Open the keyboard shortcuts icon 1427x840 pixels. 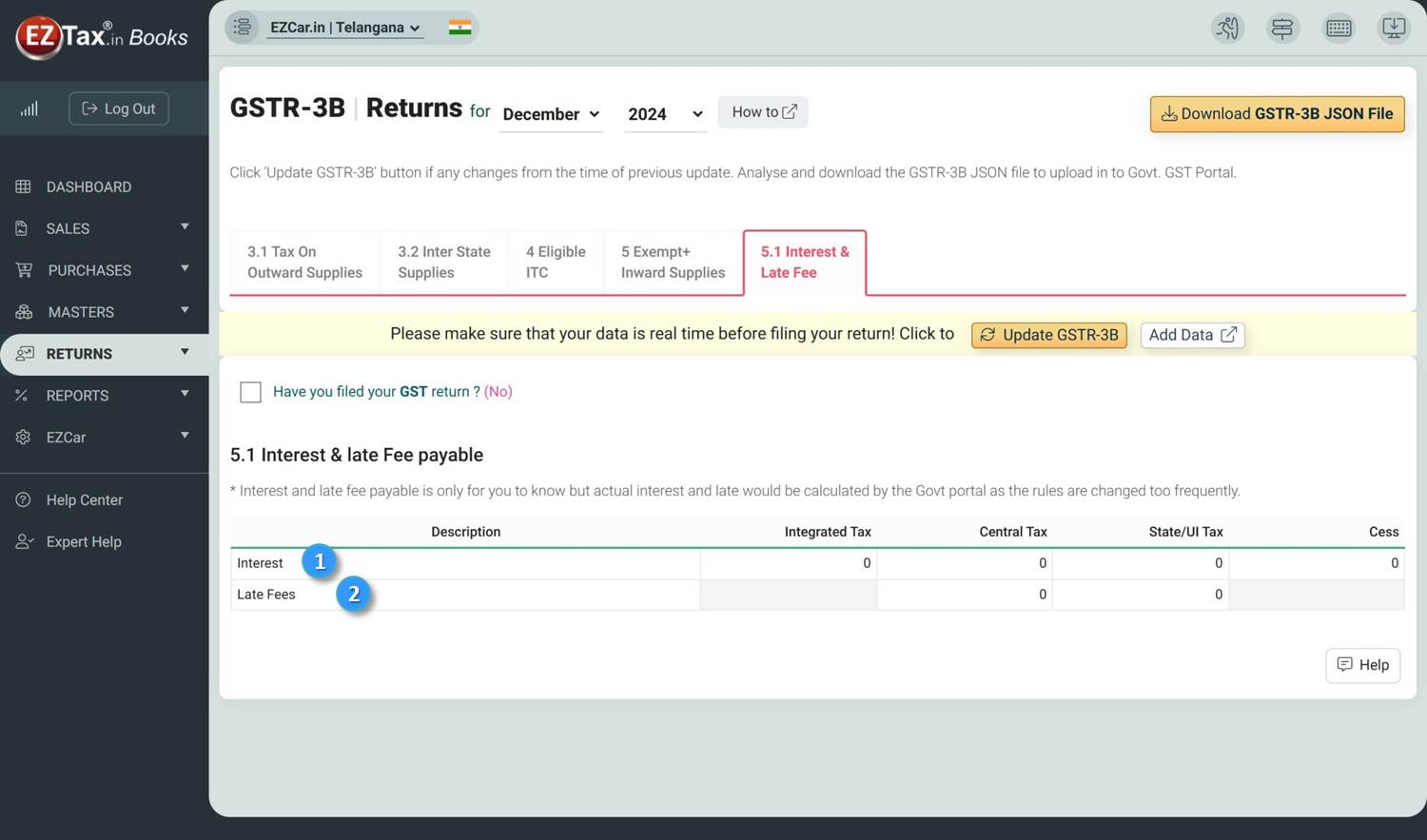pyautogui.click(x=1339, y=28)
